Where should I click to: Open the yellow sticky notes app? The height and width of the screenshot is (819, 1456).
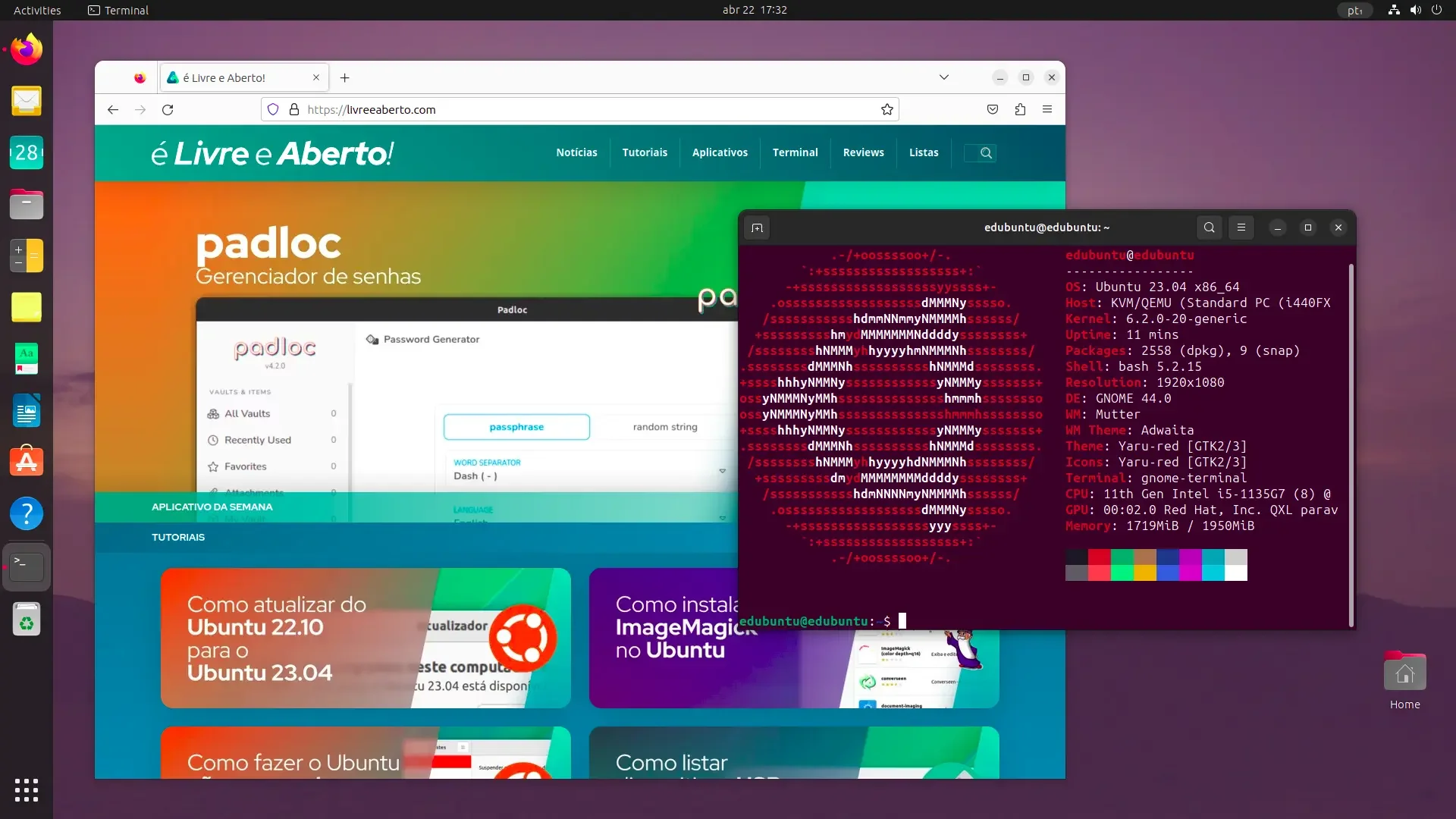(x=27, y=307)
